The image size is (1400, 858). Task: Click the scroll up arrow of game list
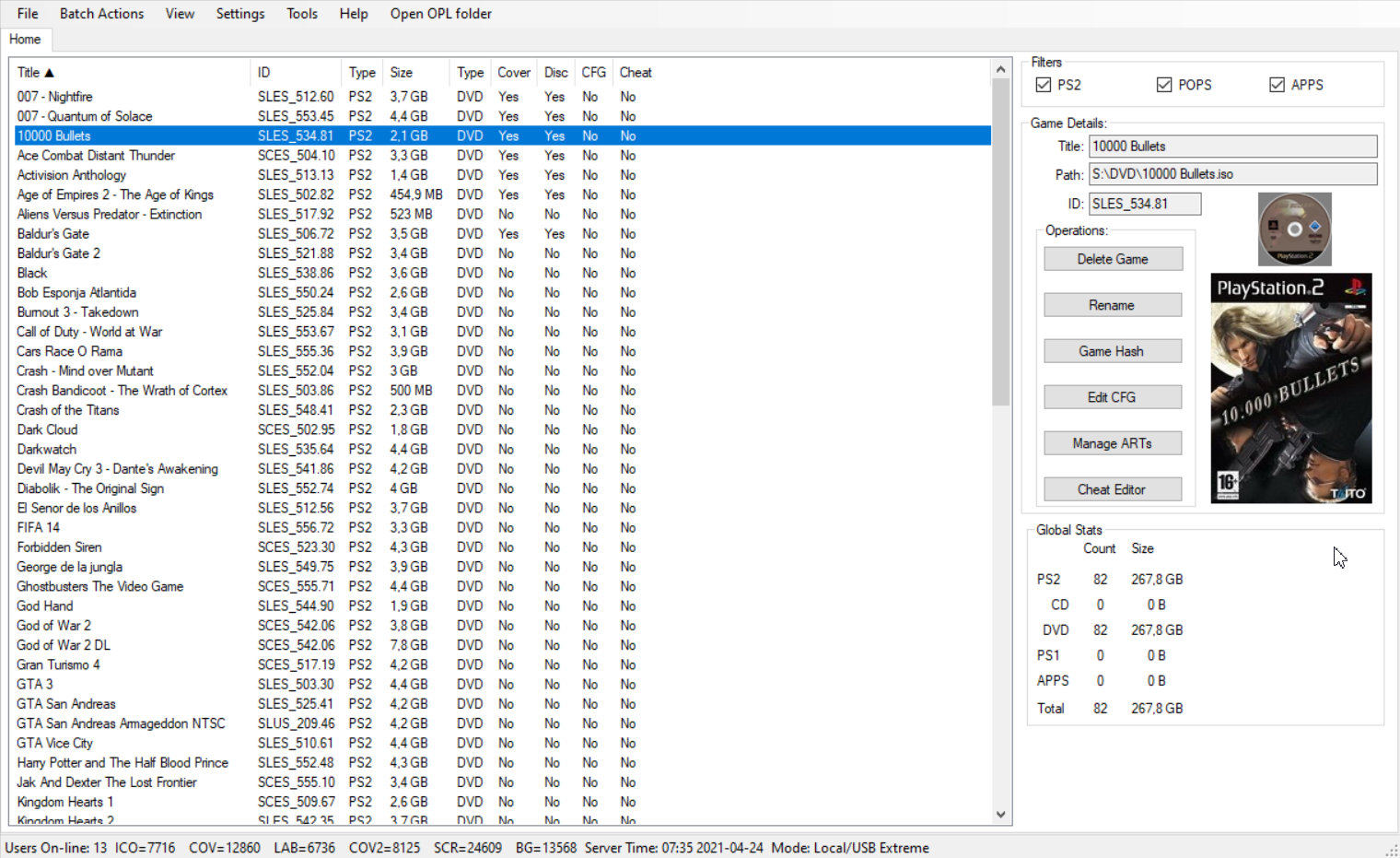(x=1001, y=69)
